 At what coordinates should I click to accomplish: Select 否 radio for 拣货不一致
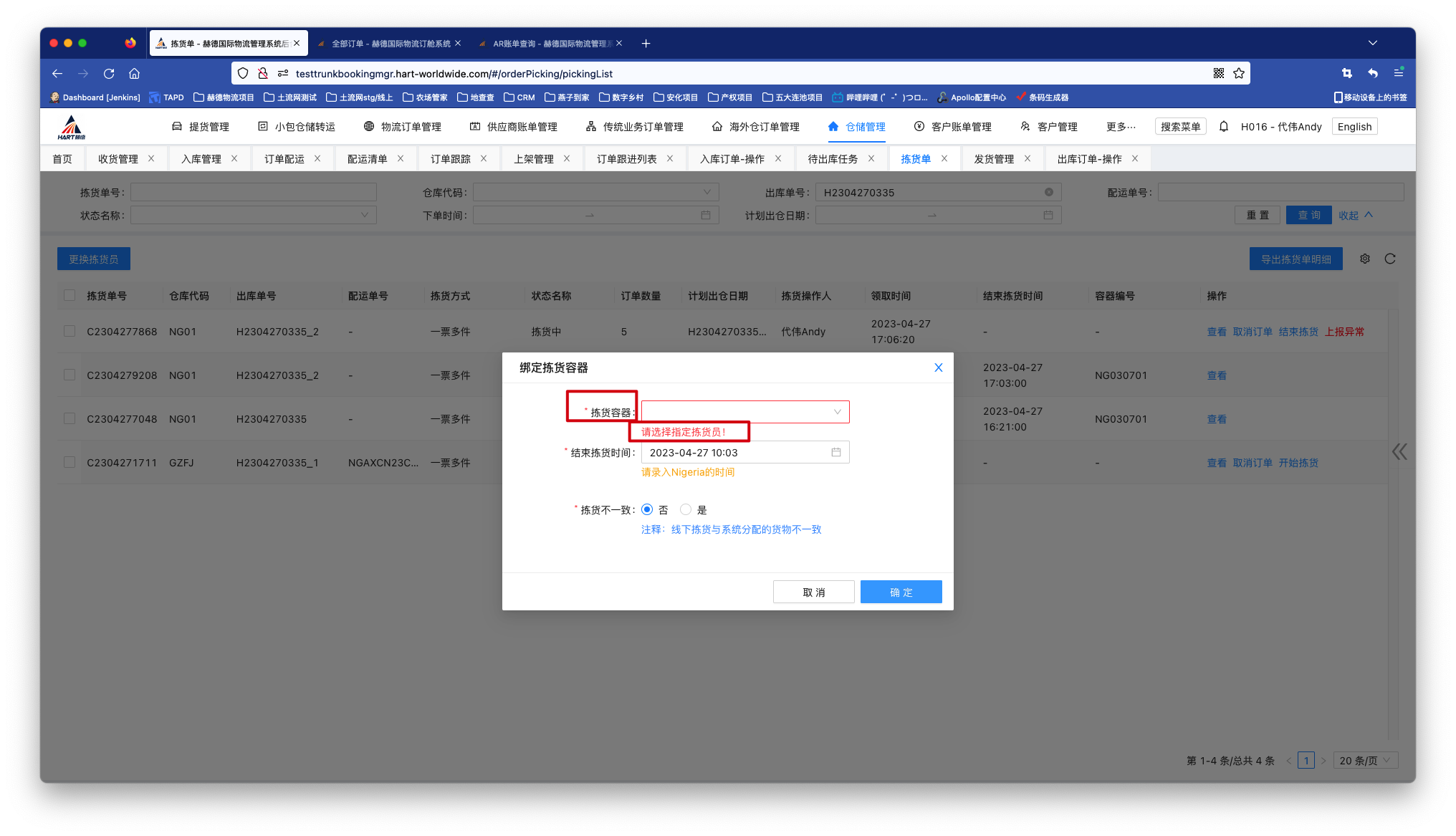click(x=647, y=509)
